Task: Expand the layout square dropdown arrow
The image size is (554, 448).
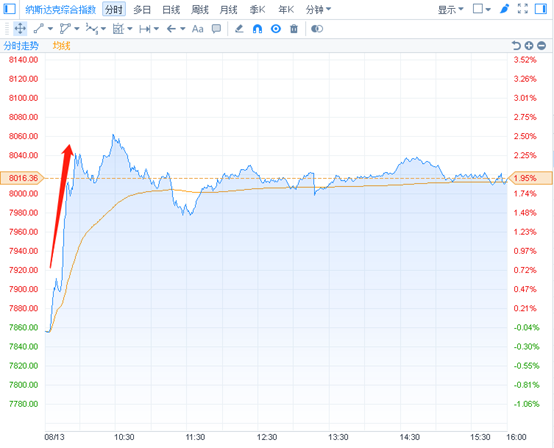Action: 488,9
